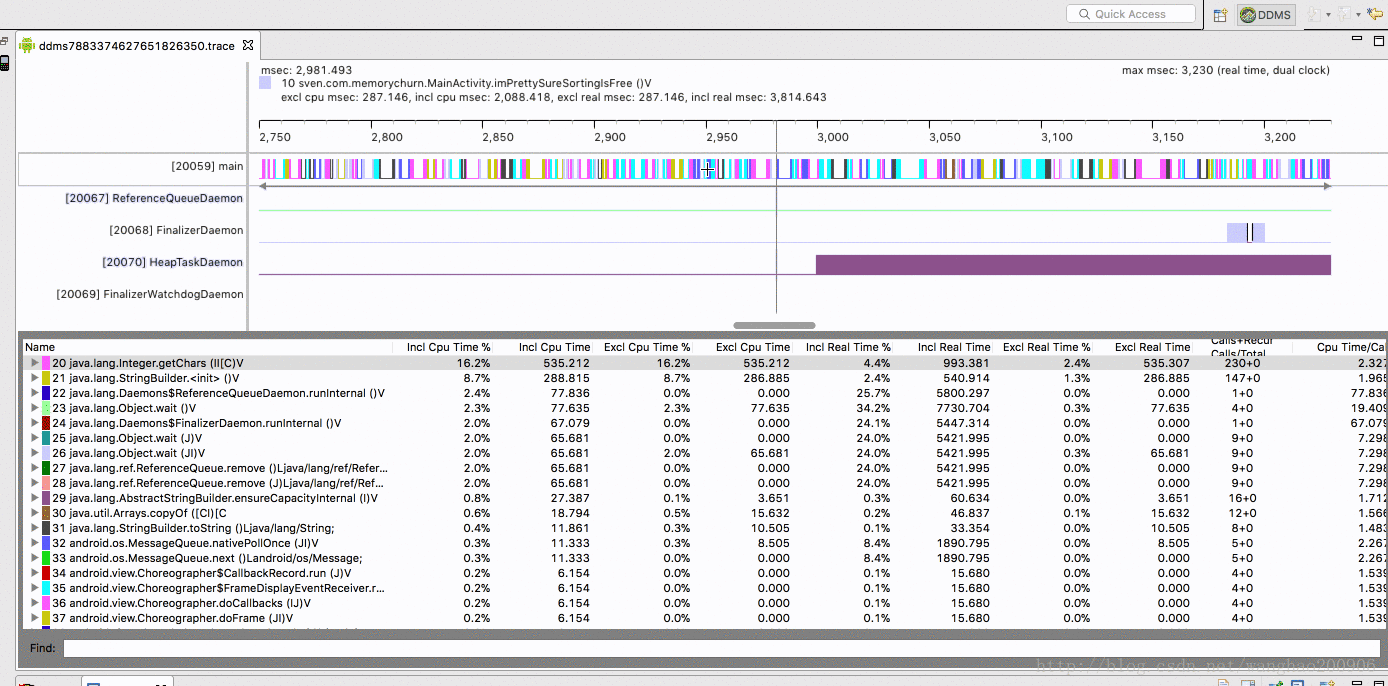The height and width of the screenshot is (686, 1388).
Task: Select 26 java.lang.Object.wait (JI)V row
Action: click(704, 453)
